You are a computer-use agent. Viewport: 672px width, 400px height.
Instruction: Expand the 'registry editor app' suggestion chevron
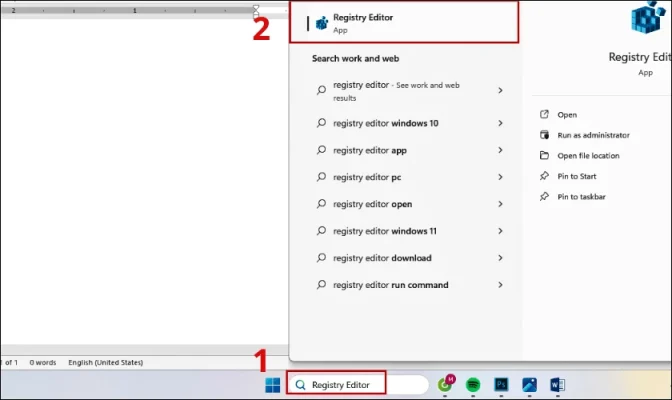tap(500, 150)
